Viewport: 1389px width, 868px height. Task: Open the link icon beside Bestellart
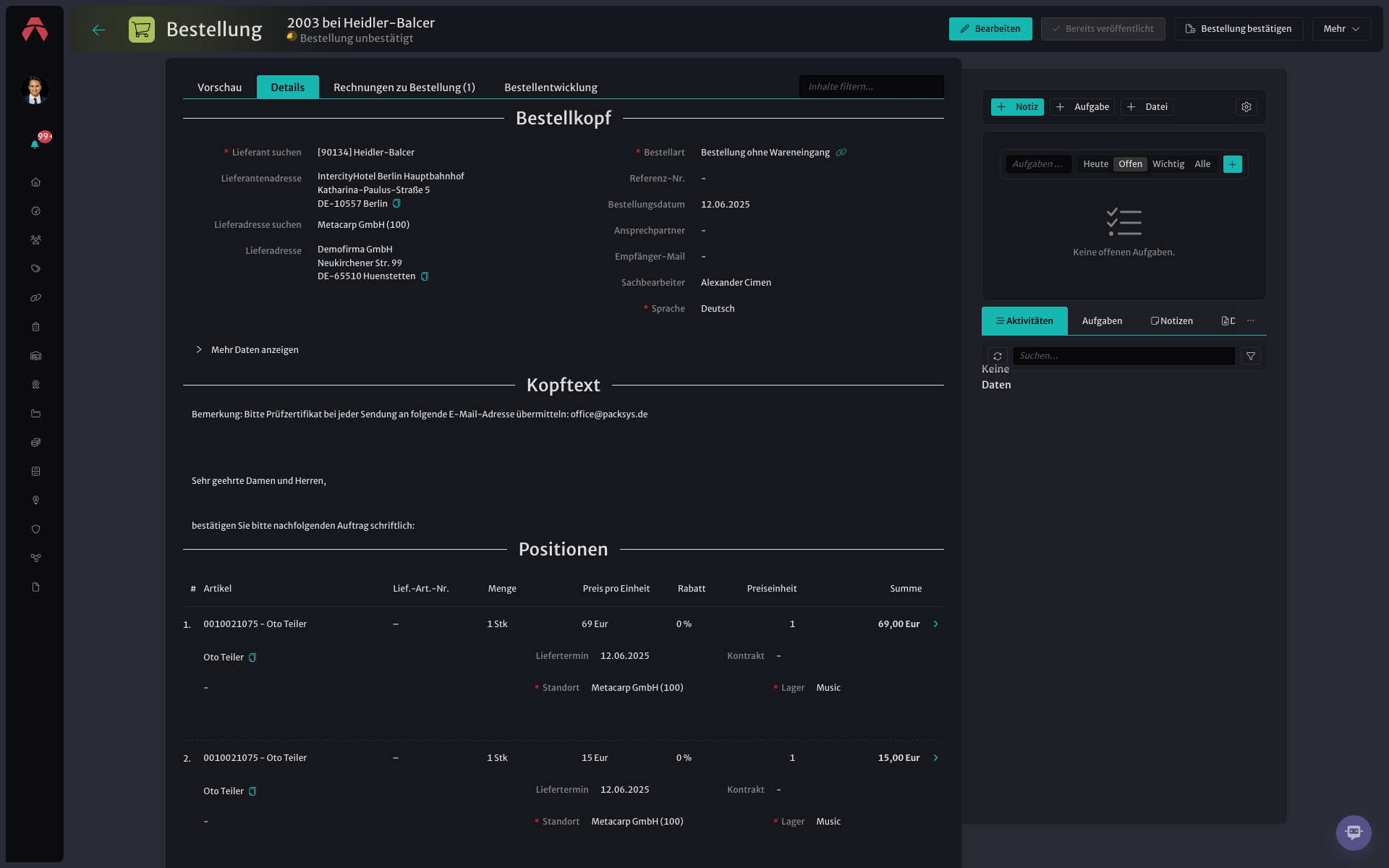pyautogui.click(x=841, y=153)
